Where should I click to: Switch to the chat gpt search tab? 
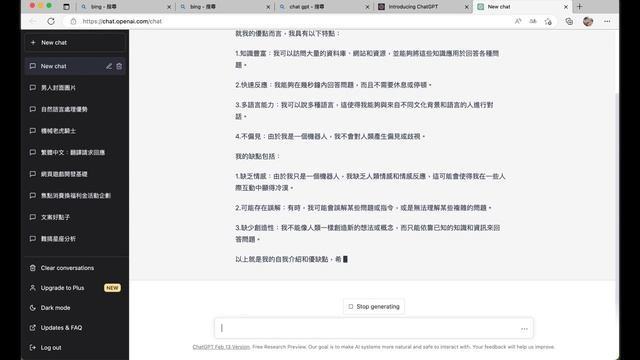click(324, 7)
